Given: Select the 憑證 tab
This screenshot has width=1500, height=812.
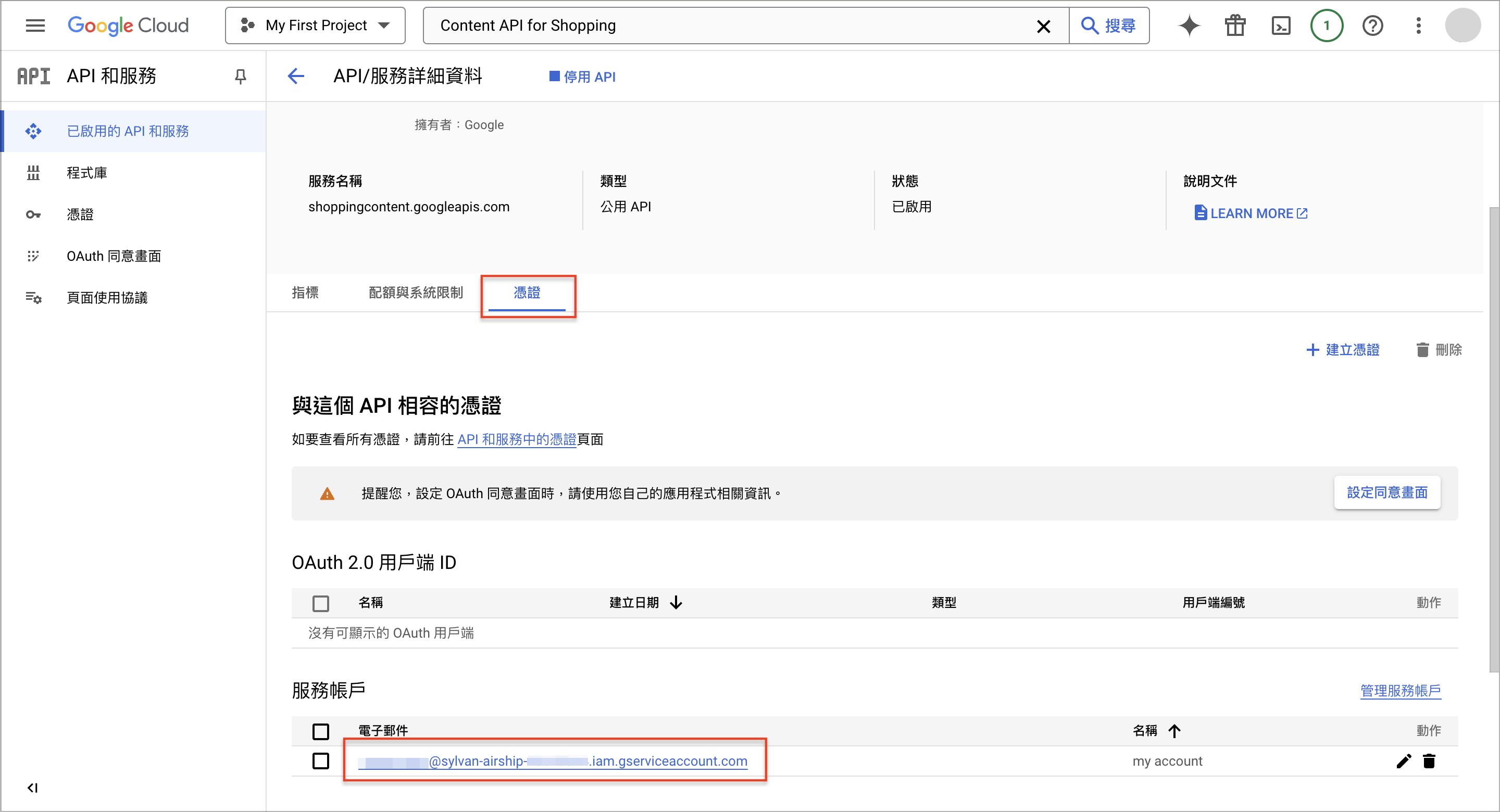Looking at the screenshot, I should 527,293.
